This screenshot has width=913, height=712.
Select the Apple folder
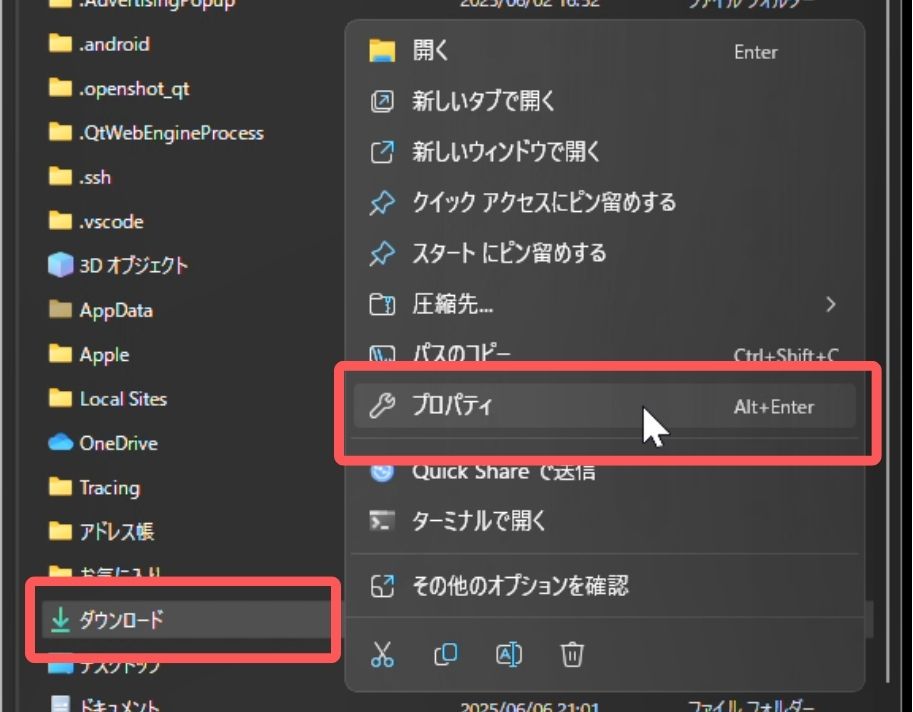(x=89, y=354)
